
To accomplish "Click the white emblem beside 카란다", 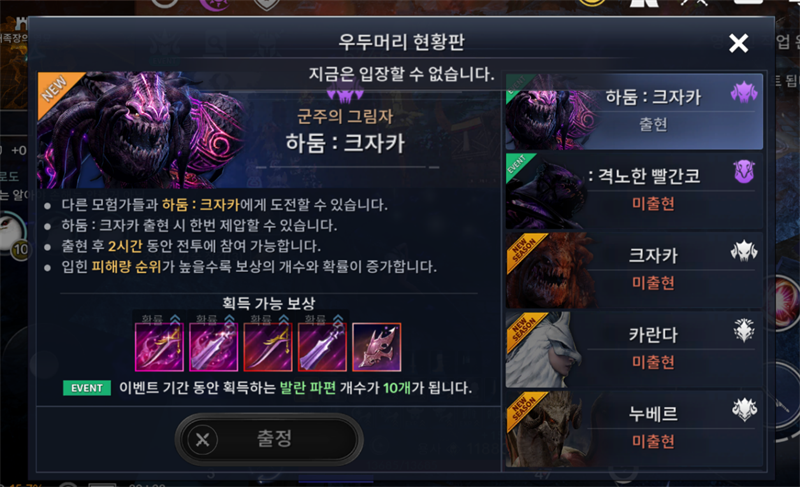I will pos(744,330).
